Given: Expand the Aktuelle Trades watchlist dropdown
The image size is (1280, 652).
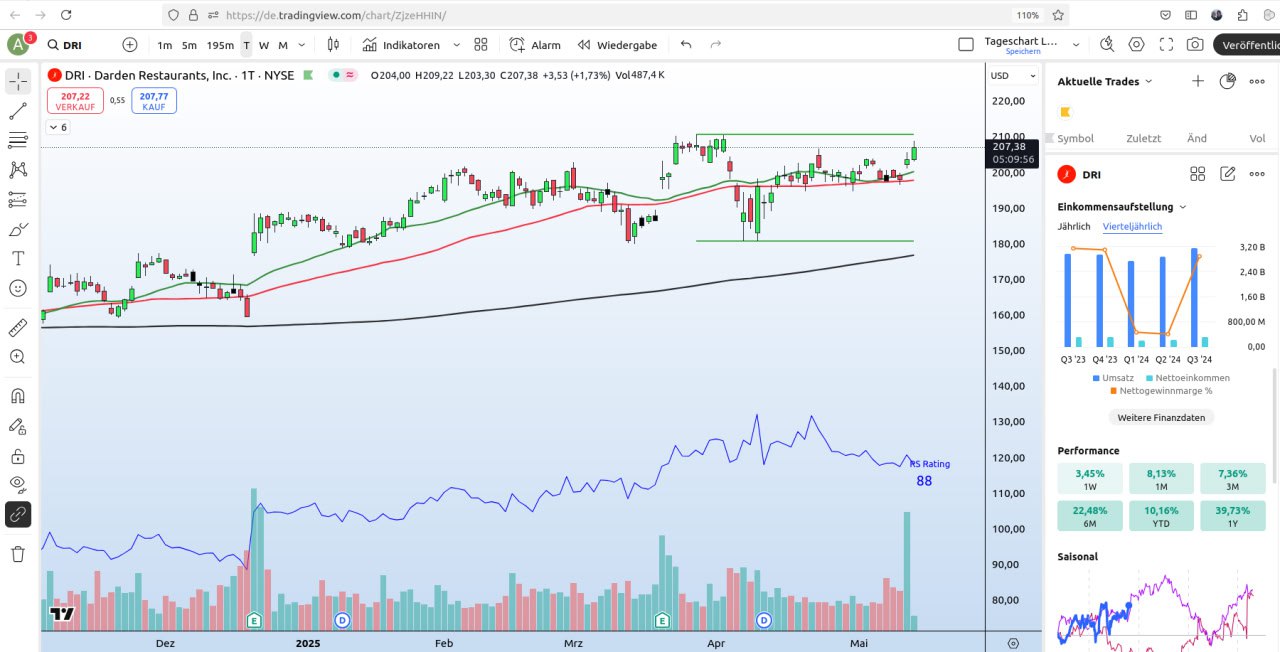Looking at the screenshot, I should pyautogui.click(x=1148, y=82).
